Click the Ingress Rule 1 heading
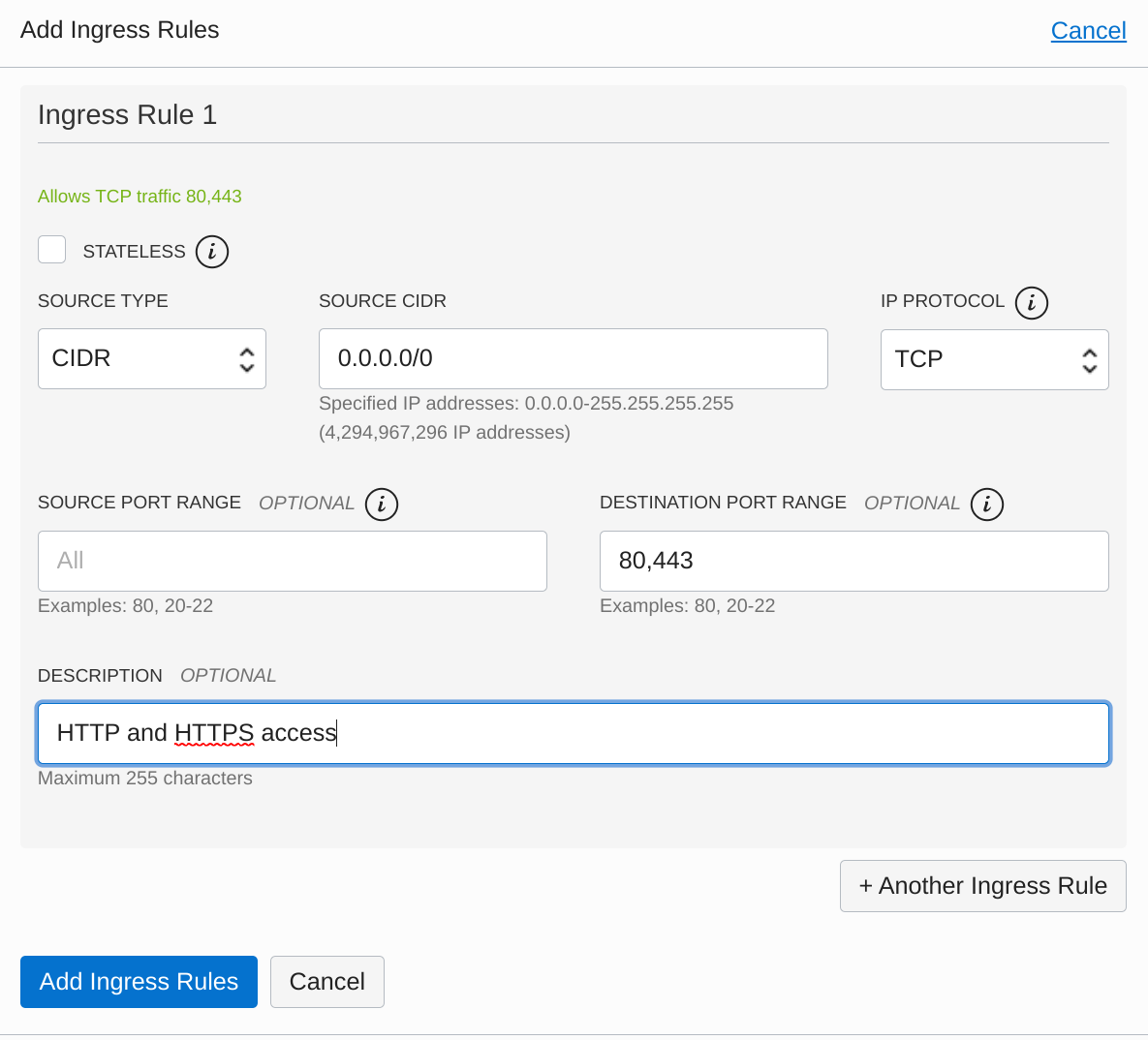The width and height of the screenshot is (1148, 1040). 127,115
